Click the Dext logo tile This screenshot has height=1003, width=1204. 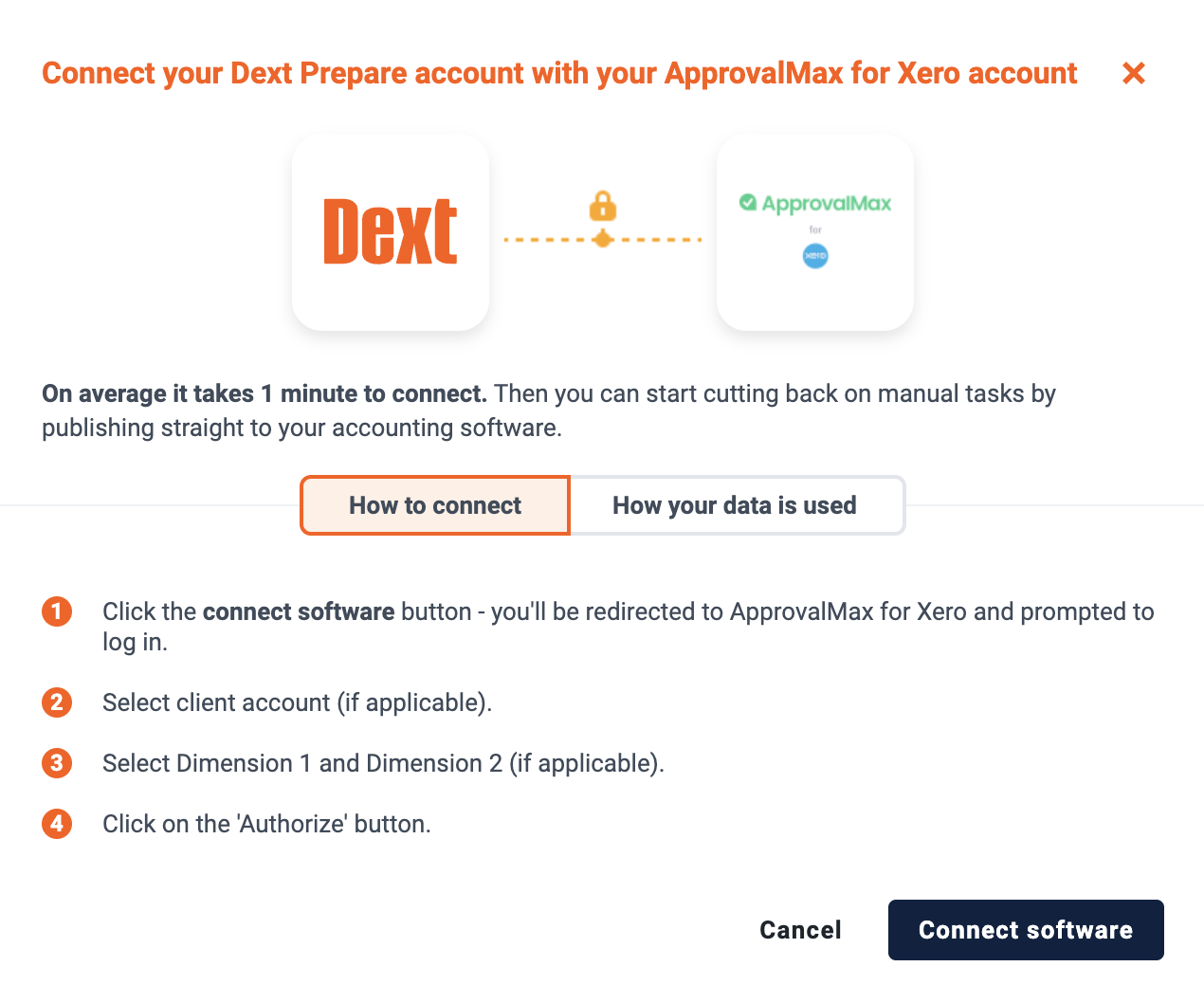(x=391, y=231)
